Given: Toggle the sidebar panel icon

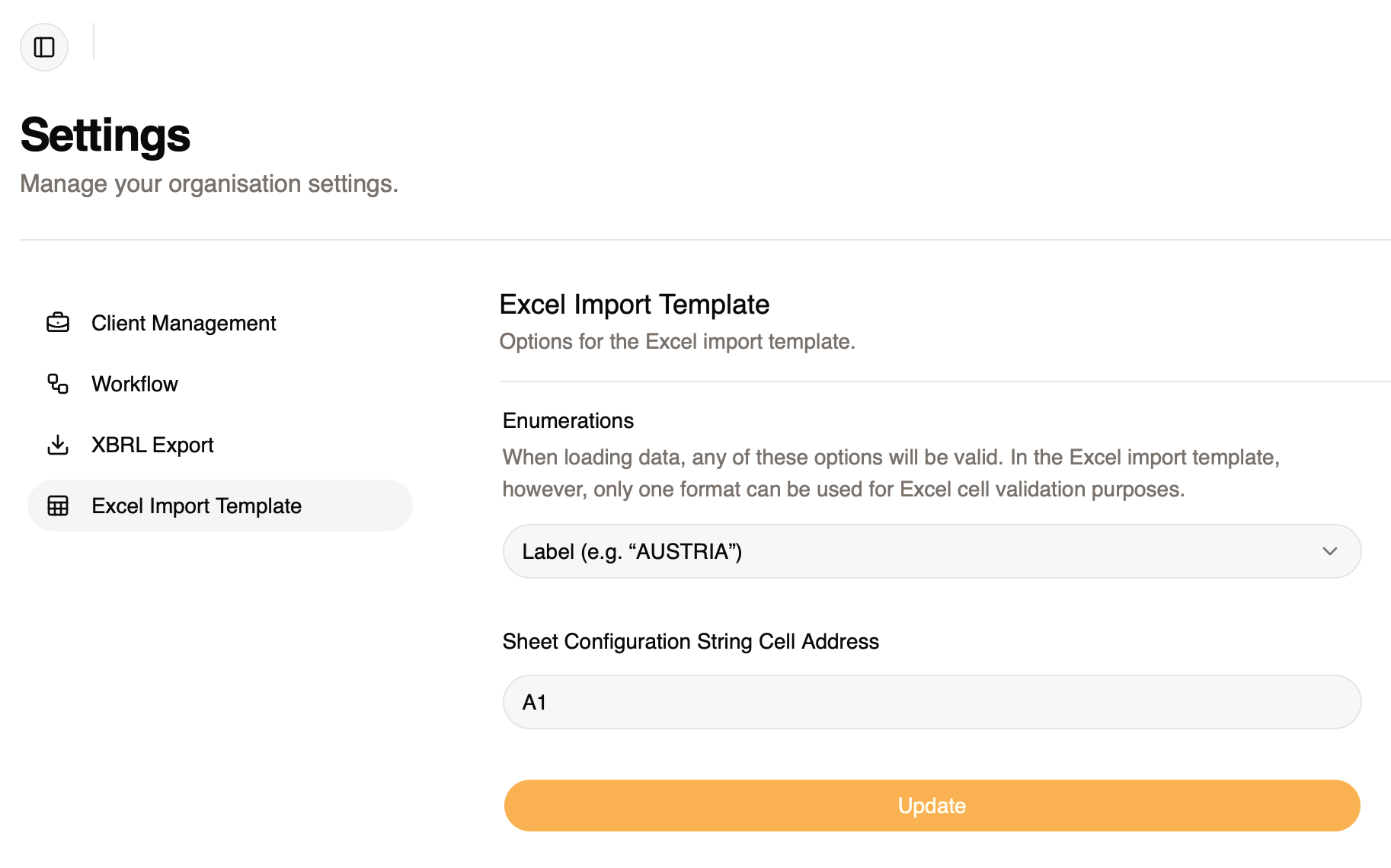Looking at the screenshot, I should pyautogui.click(x=44, y=47).
